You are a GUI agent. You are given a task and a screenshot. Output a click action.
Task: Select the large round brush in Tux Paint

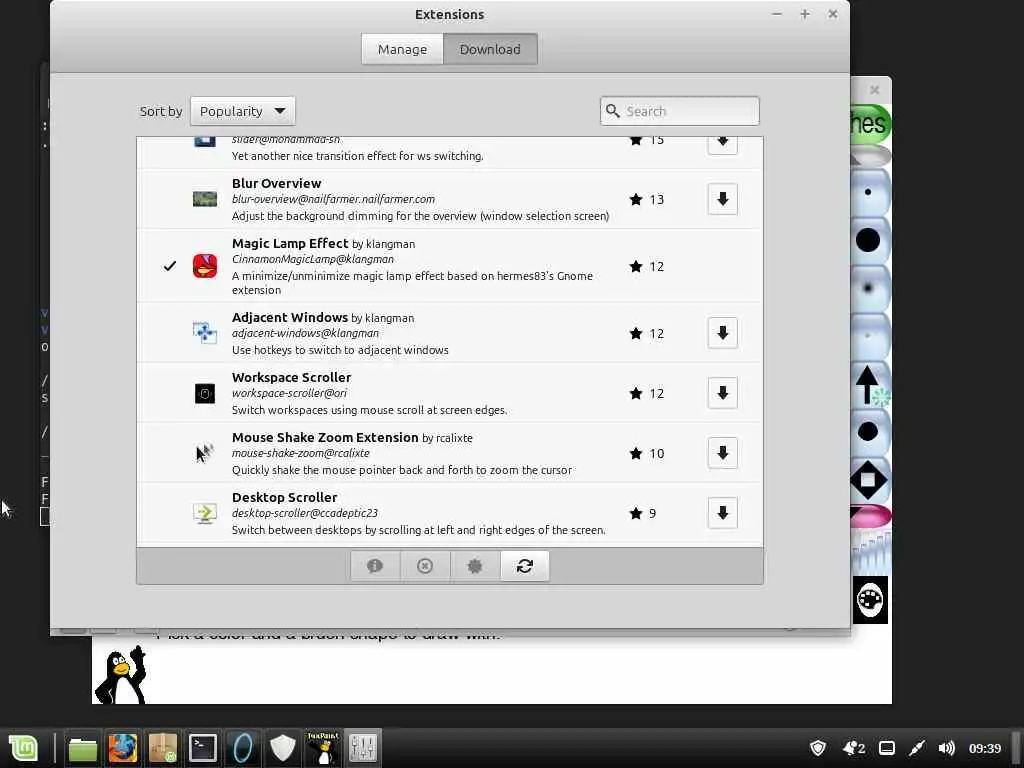pos(868,240)
